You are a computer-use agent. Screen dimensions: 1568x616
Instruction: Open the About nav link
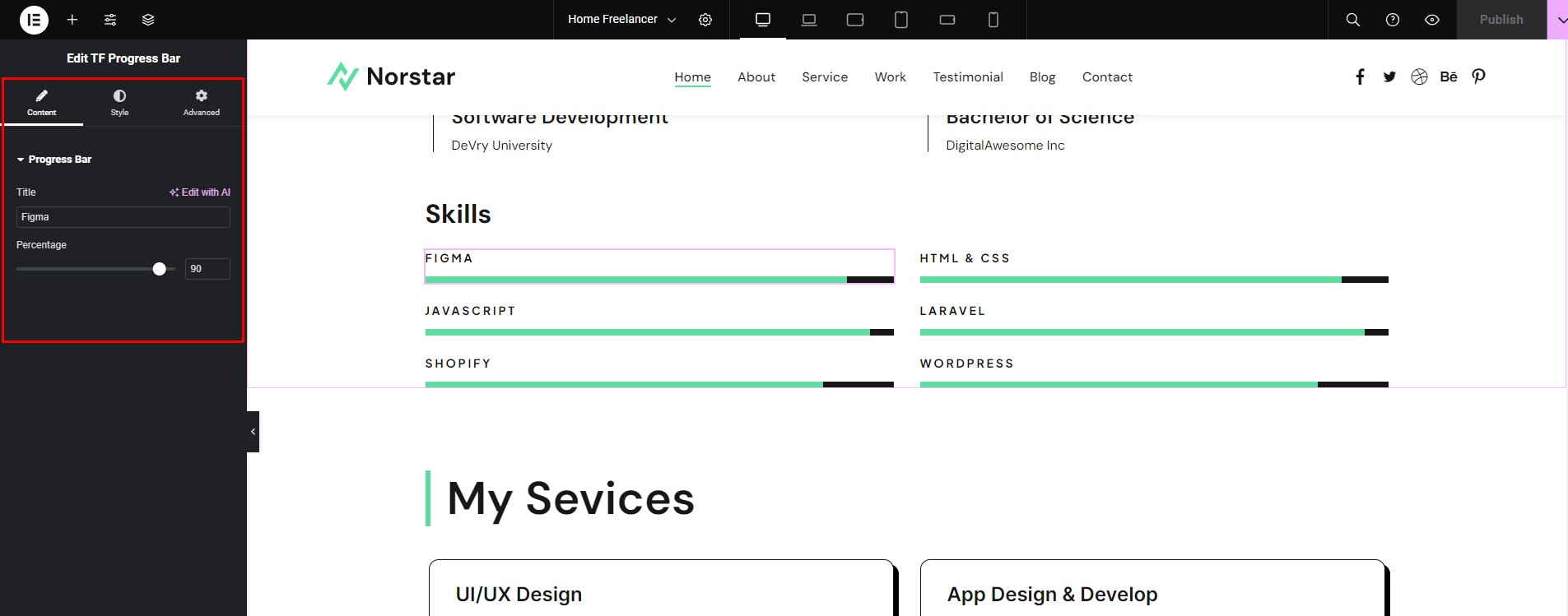coord(756,77)
